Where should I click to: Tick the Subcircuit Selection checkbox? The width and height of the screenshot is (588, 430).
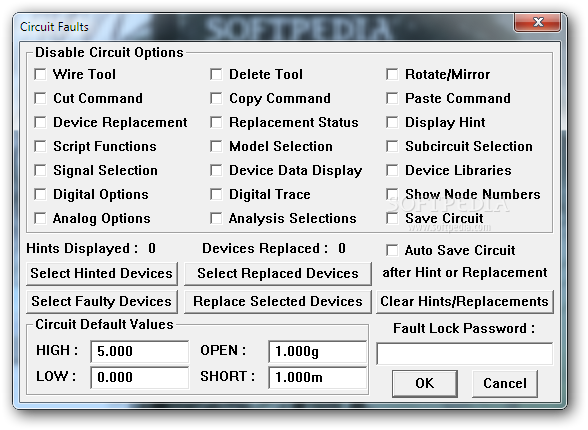point(392,146)
